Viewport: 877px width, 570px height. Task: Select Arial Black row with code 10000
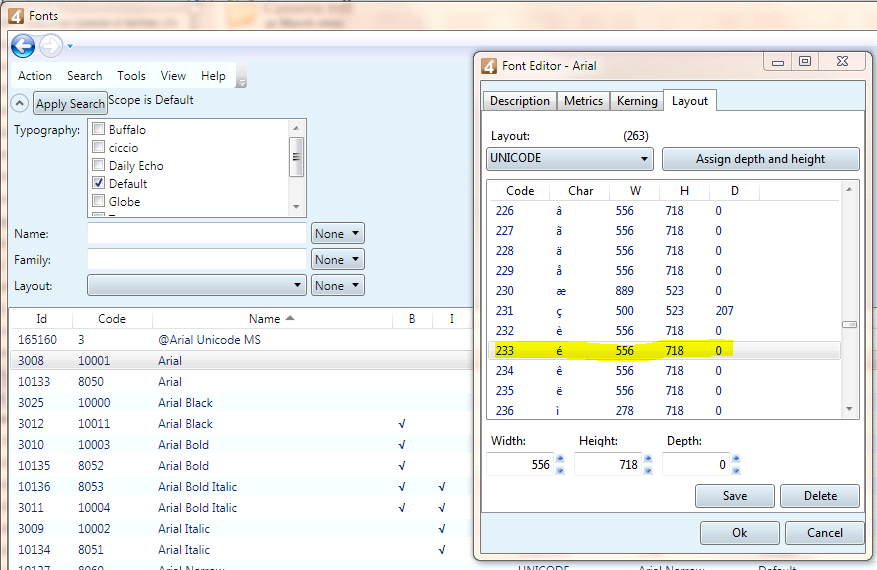pyautogui.click(x=242, y=403)
